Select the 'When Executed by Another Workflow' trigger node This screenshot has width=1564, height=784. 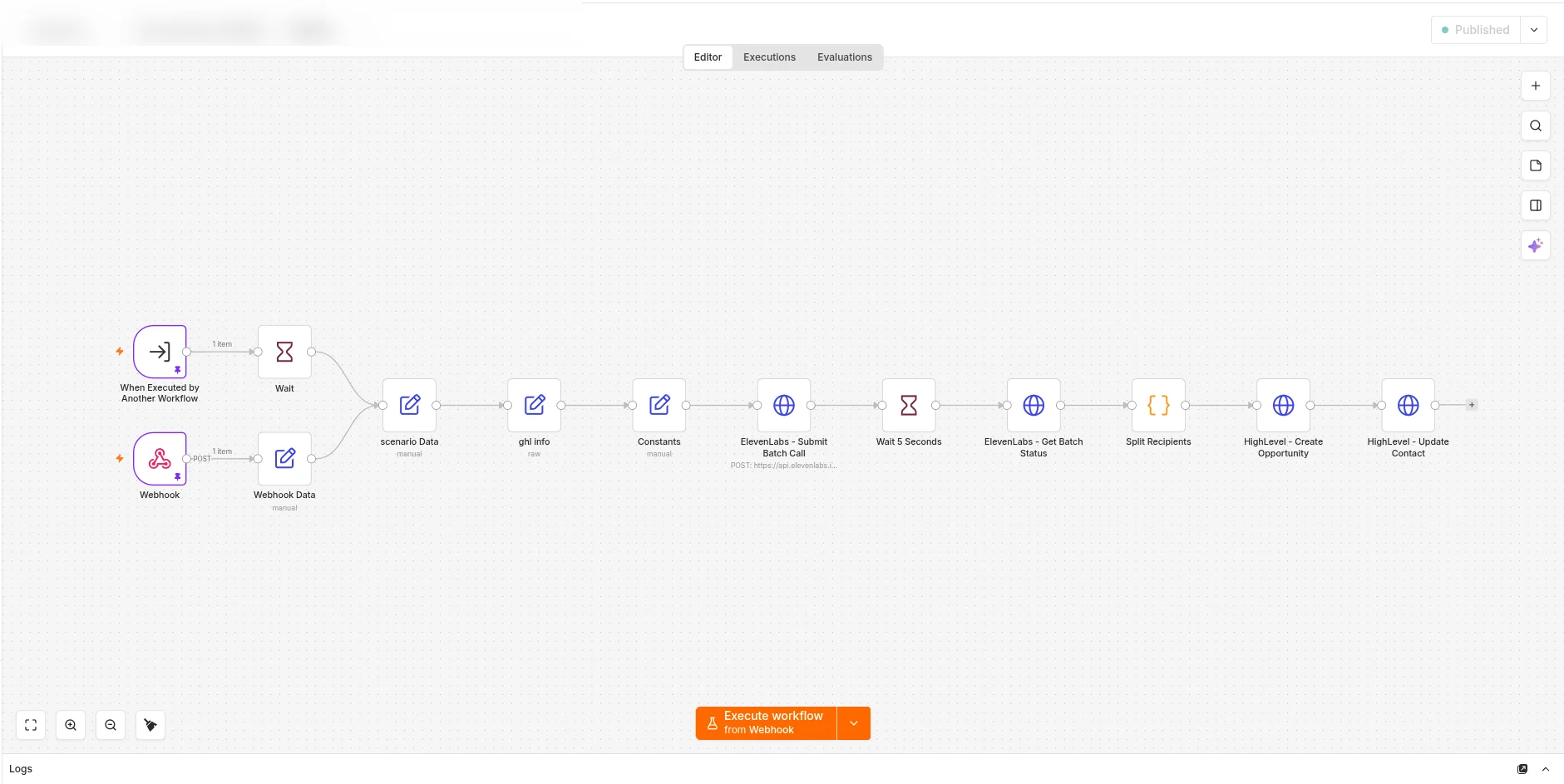point(160,352)
